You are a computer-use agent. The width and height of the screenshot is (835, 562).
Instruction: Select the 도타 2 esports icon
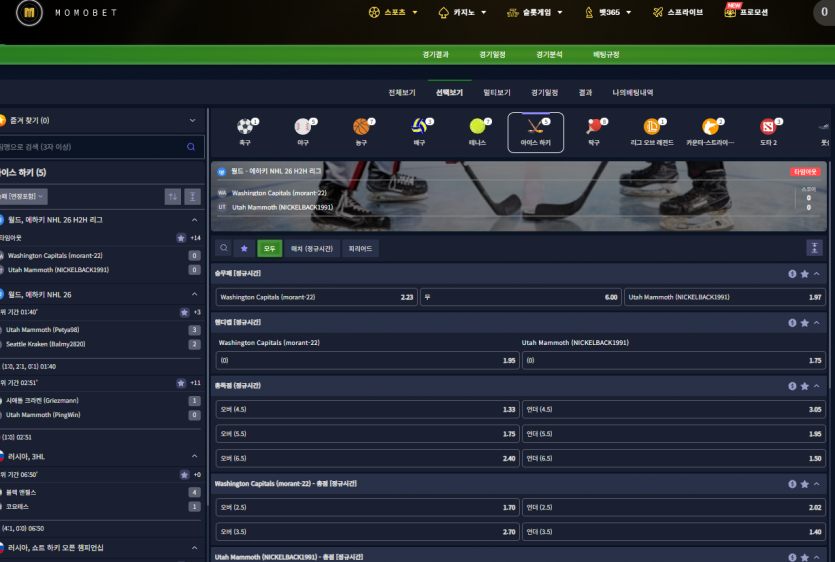coord(768,132)
